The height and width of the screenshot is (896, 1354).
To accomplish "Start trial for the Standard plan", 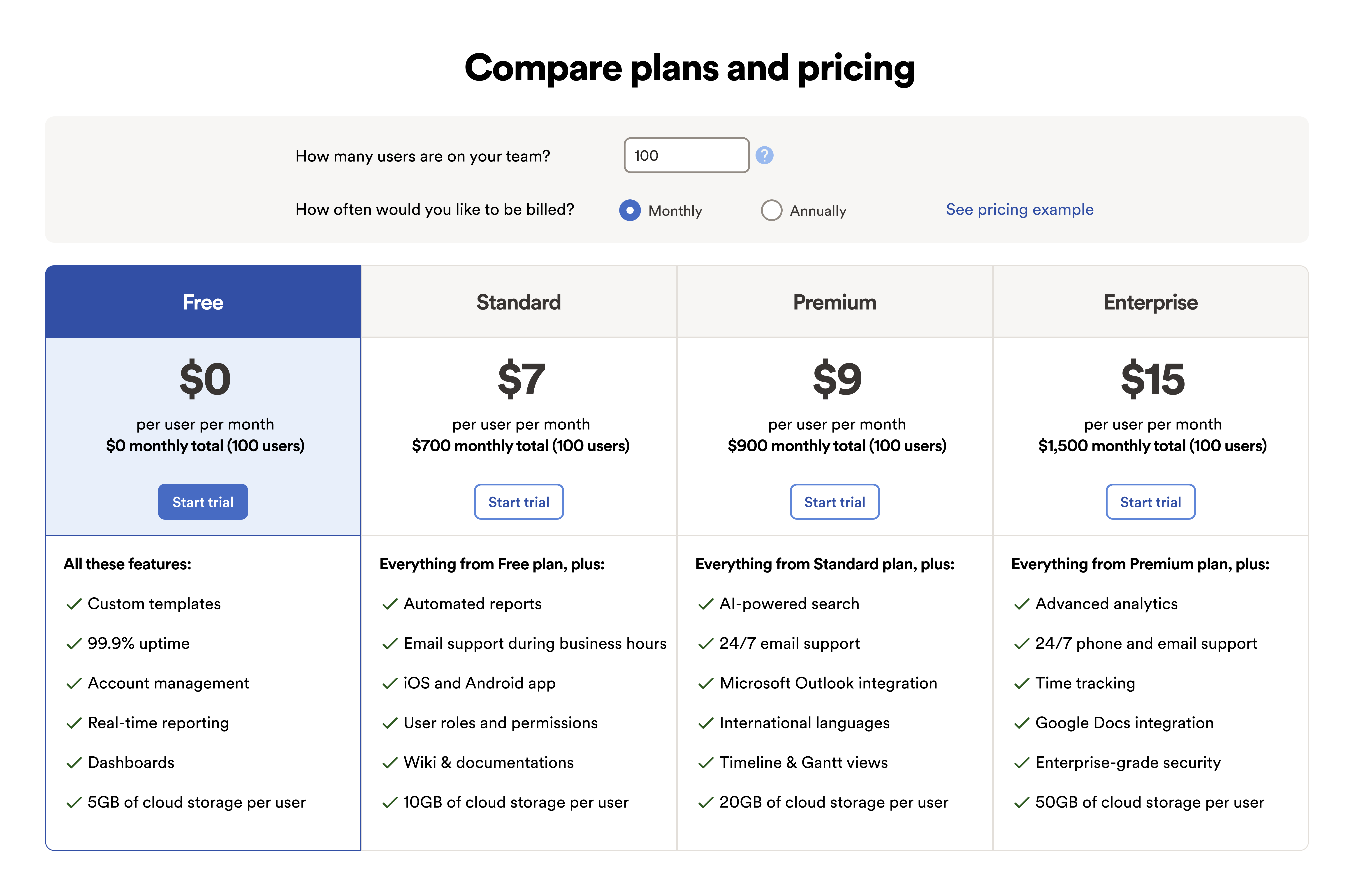I will [518, 501].
